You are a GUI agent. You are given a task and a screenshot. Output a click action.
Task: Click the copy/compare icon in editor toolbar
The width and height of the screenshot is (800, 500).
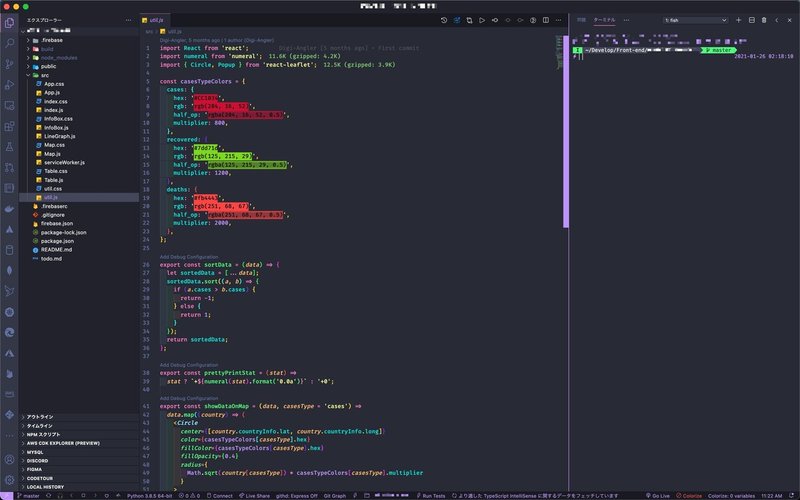point(469,20)
